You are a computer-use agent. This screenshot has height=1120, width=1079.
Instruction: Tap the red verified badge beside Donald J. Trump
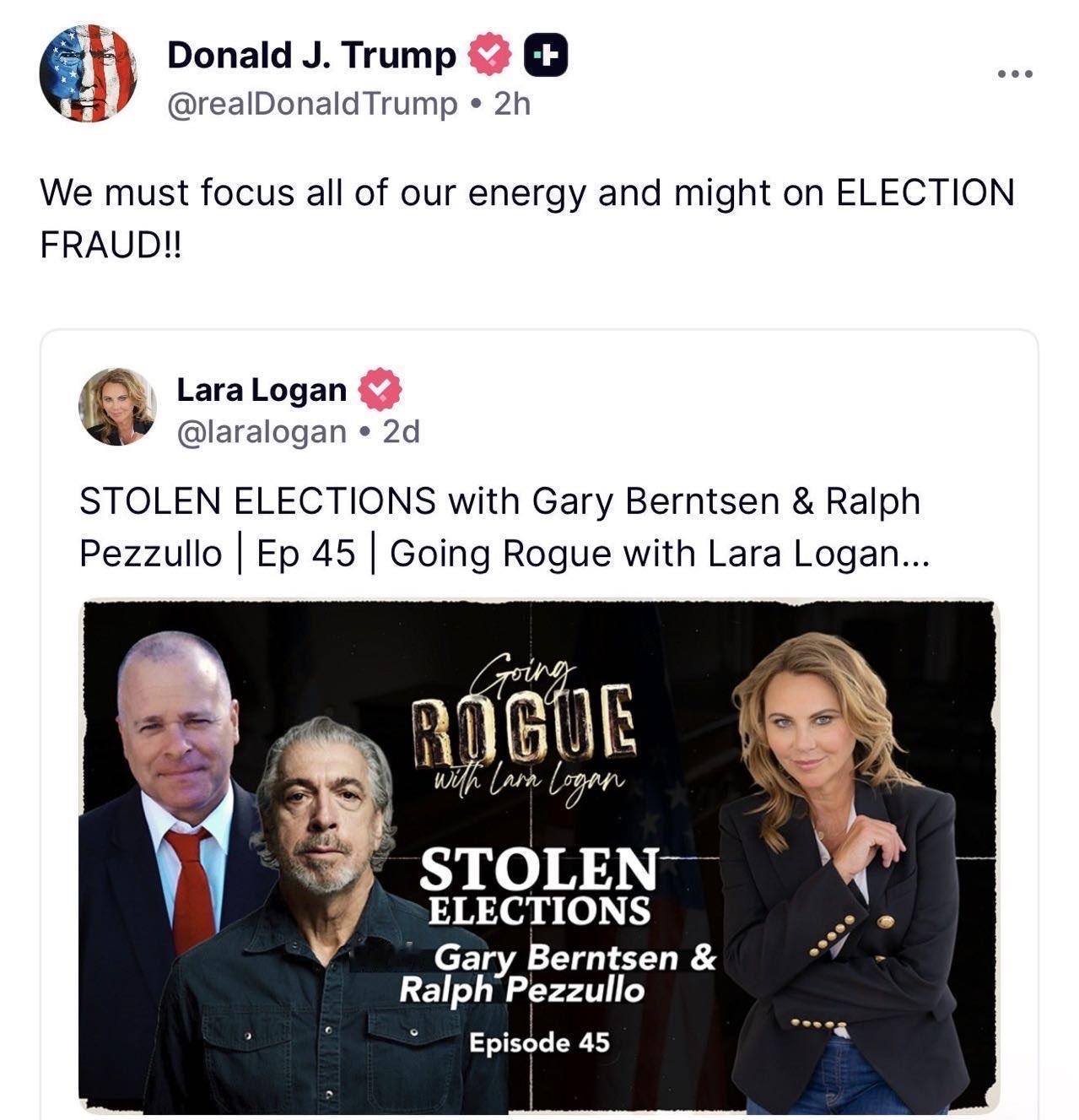tap(489, 55)
